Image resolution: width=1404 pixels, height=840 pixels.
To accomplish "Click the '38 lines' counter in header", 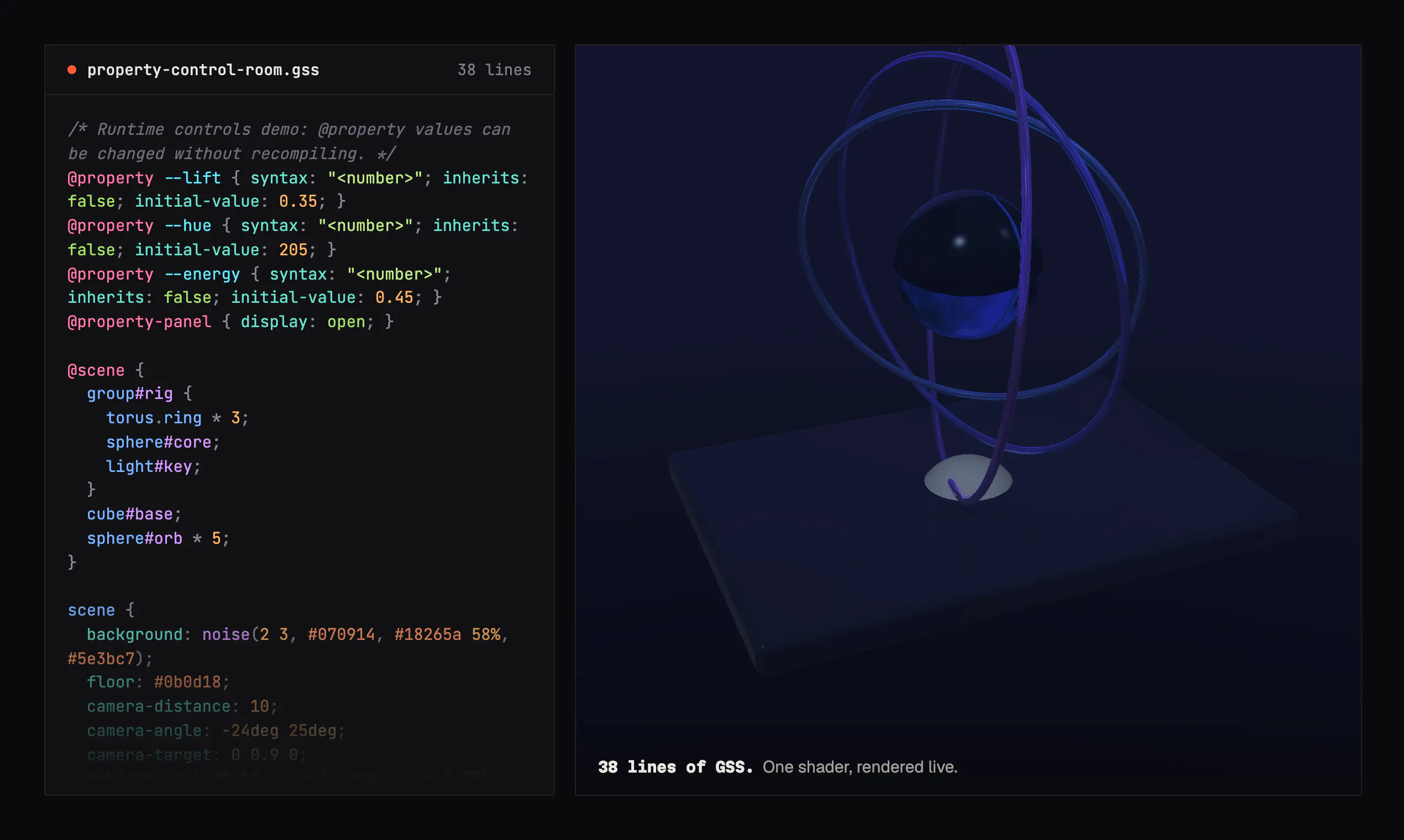I will (x=494, y=70).
